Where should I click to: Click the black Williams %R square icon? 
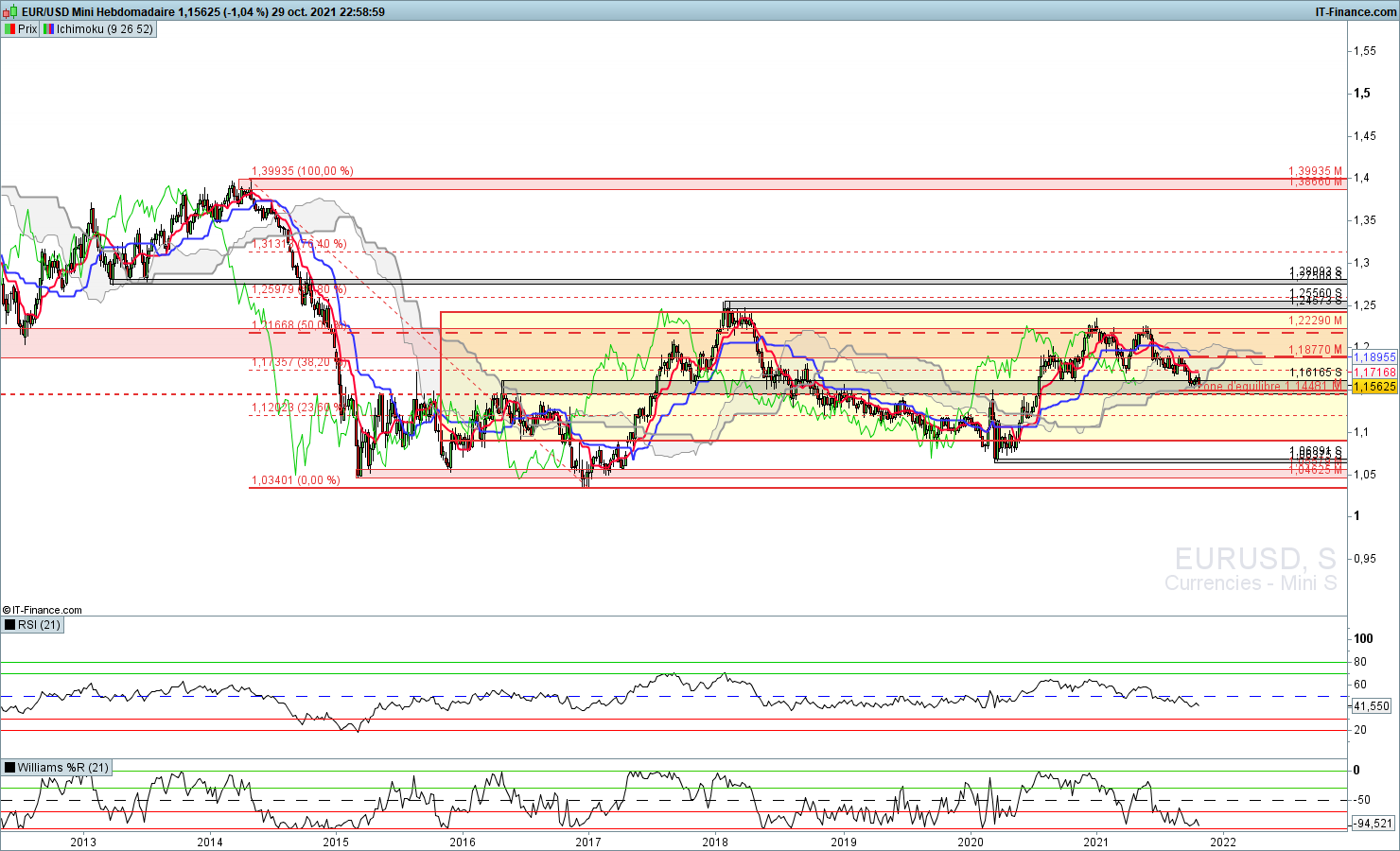click(x=9, y=768)
